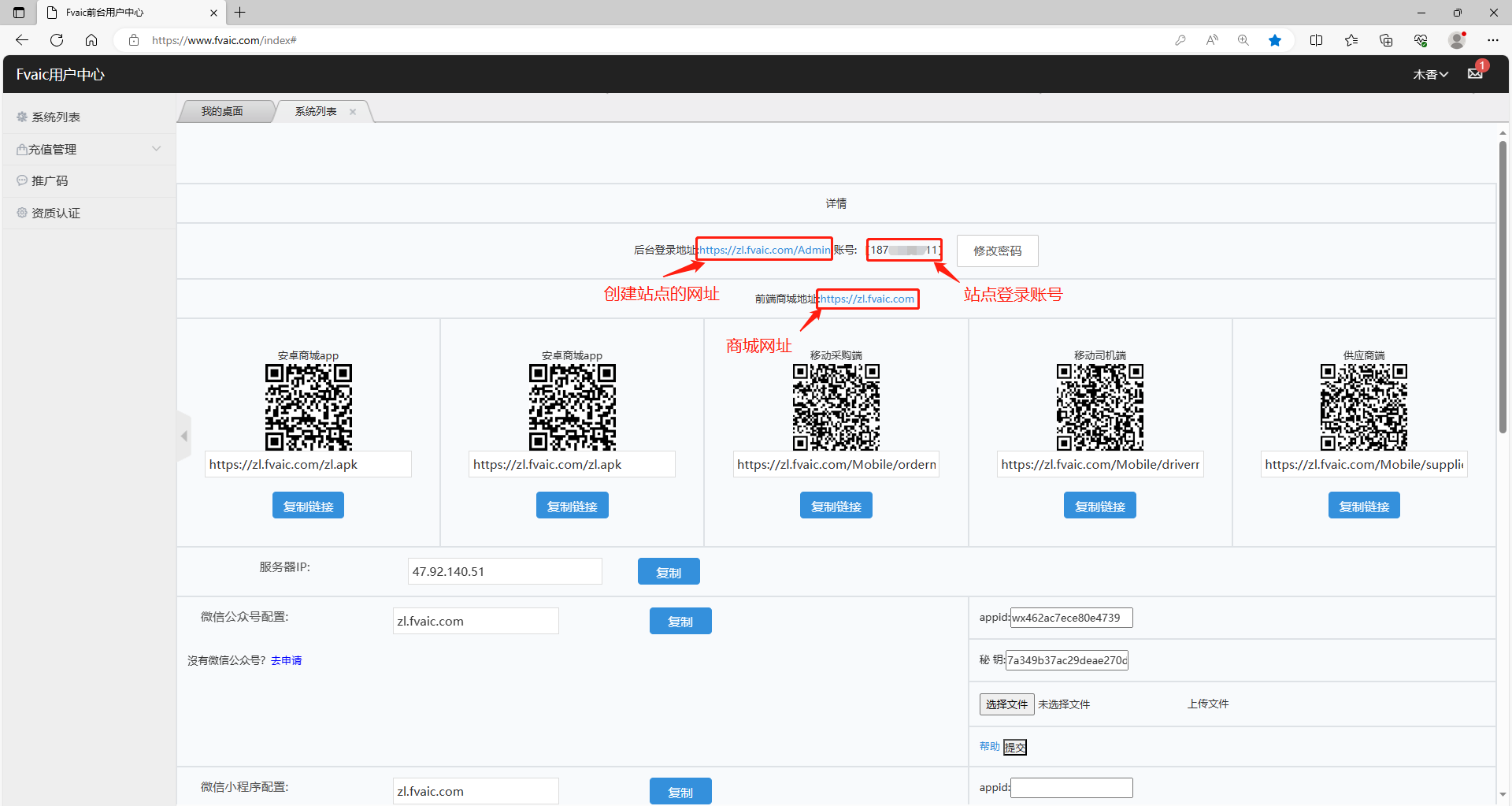This screenshot has height=806, width=1512.
Task: Click 选择文件 file chooser button
Action: pos(1006,704)
